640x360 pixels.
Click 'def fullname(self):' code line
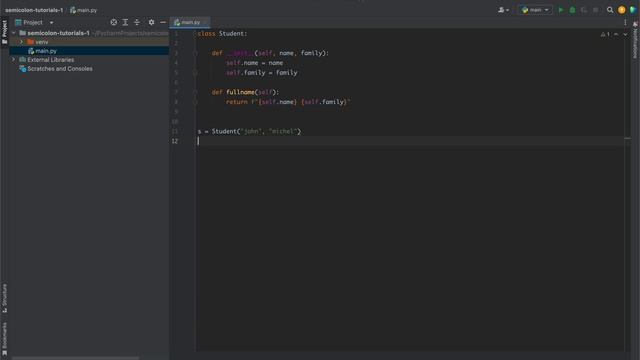pos(245,92)
